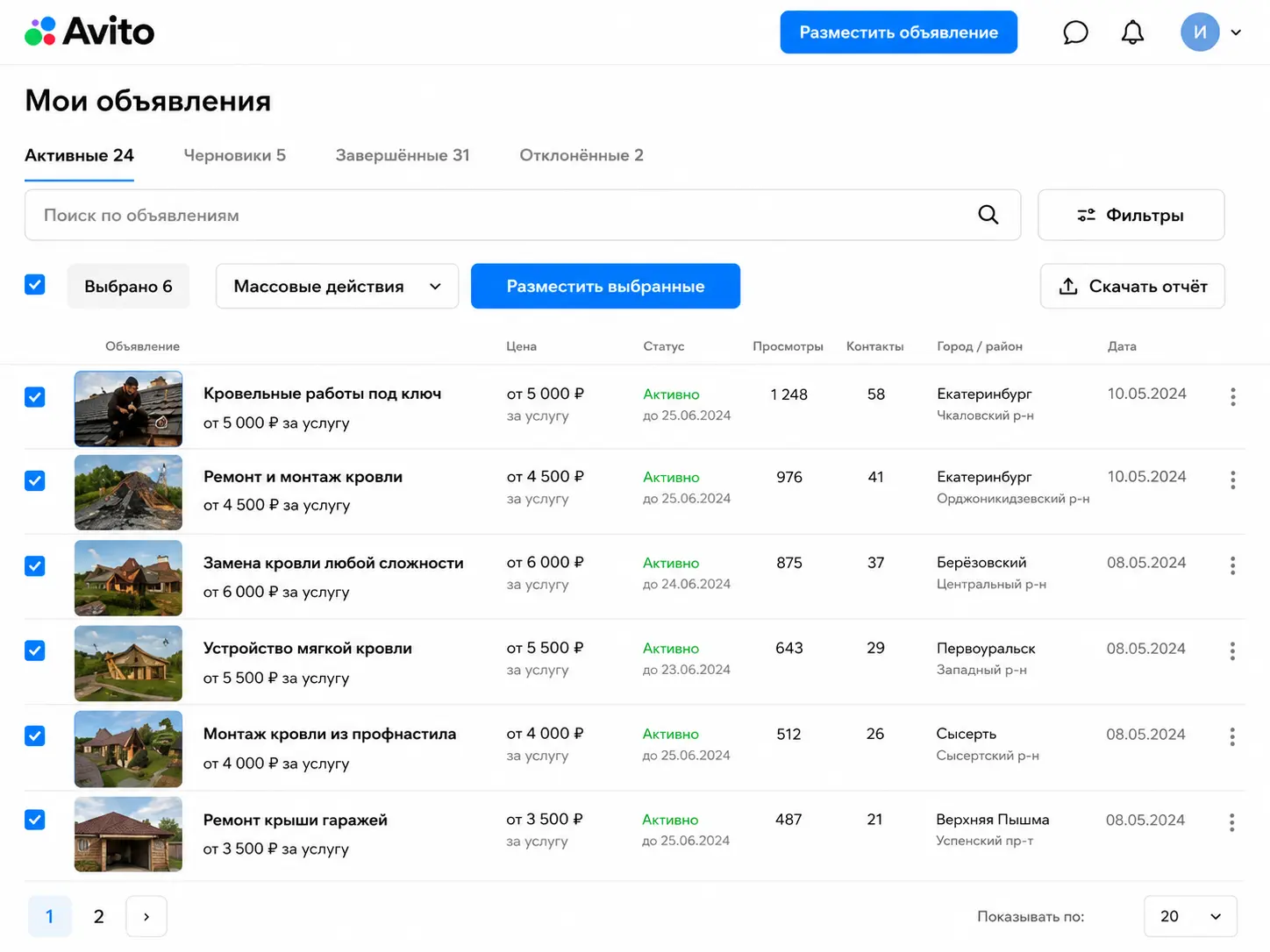Viewport: 1270px width, 952px height.
Task: Open listing title Монтаж кровли из профнастила
Action: (330, 734)
